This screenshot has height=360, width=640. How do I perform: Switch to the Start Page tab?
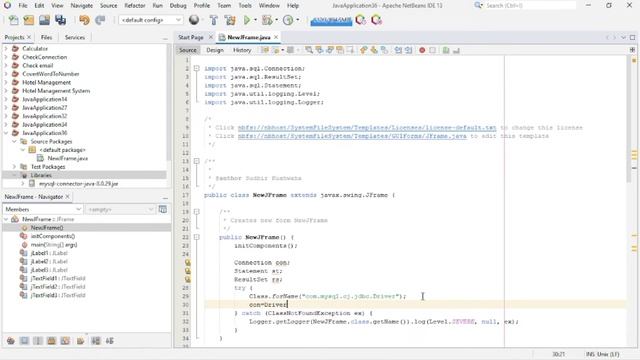pyautogui.click(x=191, y=37)
